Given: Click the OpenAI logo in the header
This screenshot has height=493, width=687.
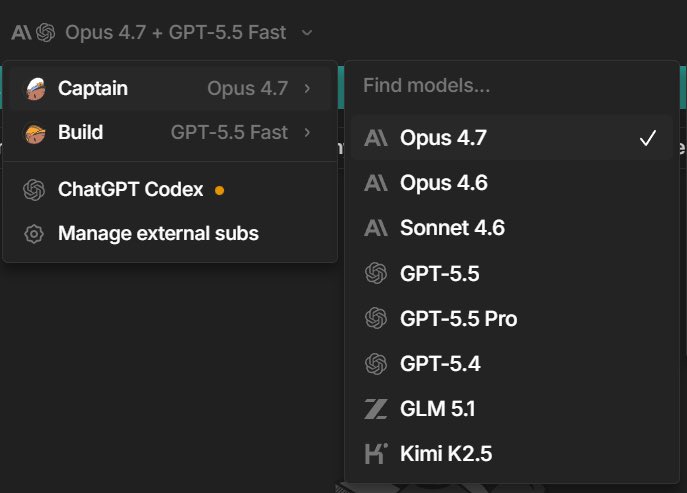Looking at the screenshot, I should [x=46, y=32].
